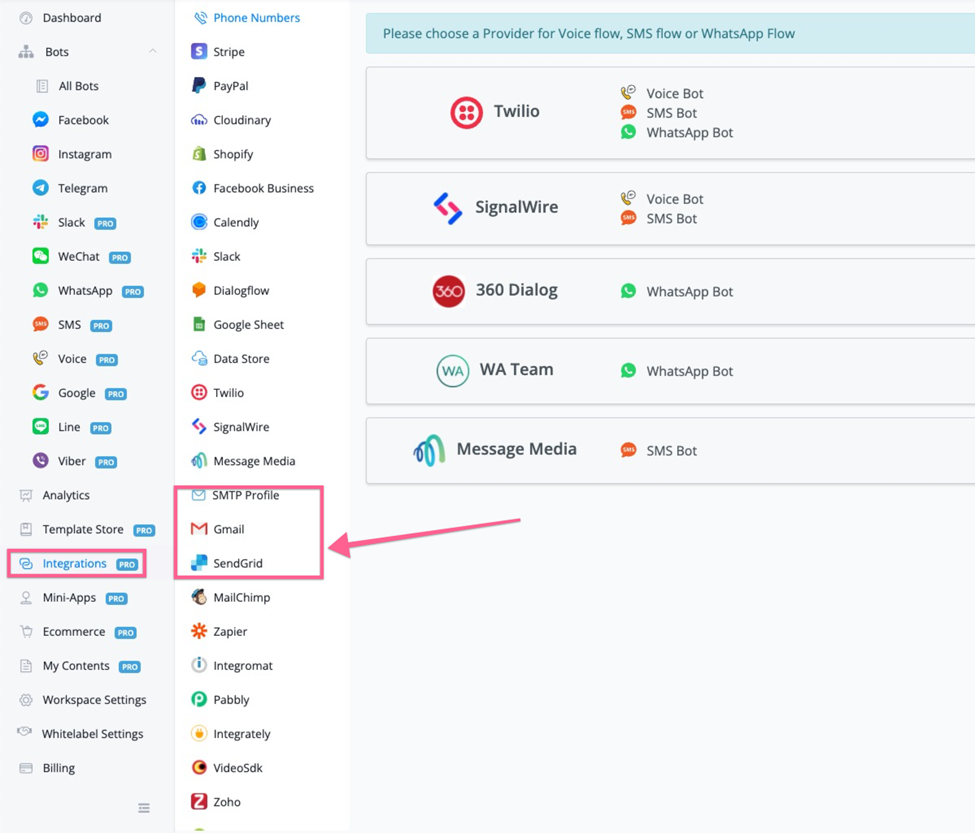Click the Shopify bag icon

pos(199,154)
